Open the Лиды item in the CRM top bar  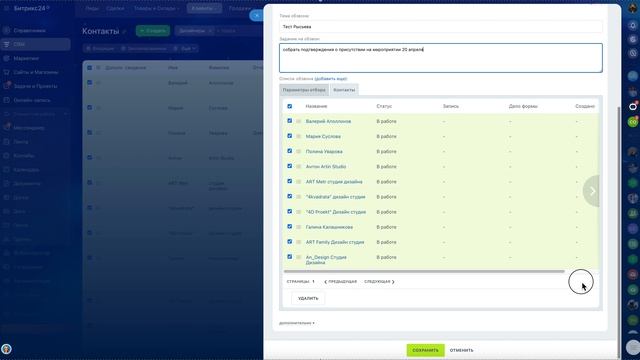[92, 8]
